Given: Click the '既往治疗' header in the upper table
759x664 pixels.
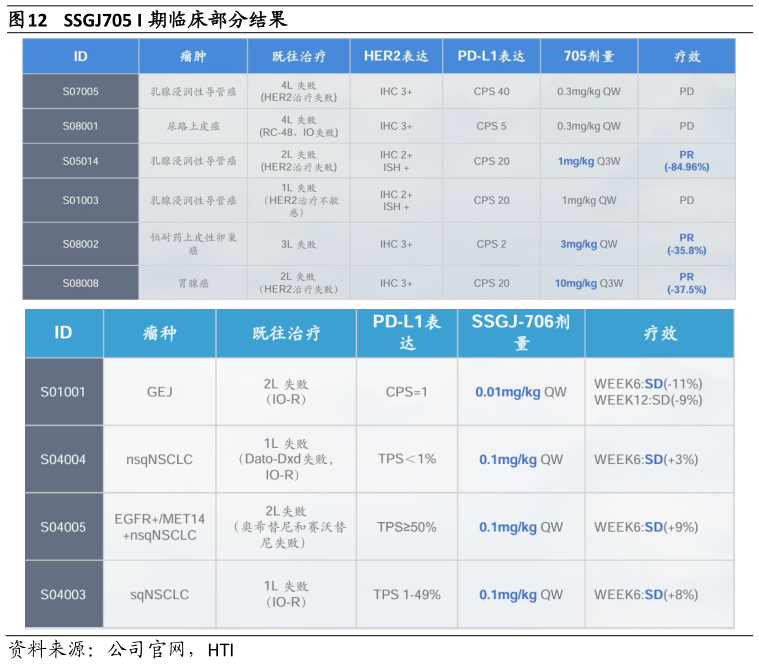Looking at the screenshot, I should (x=299, y=57).
